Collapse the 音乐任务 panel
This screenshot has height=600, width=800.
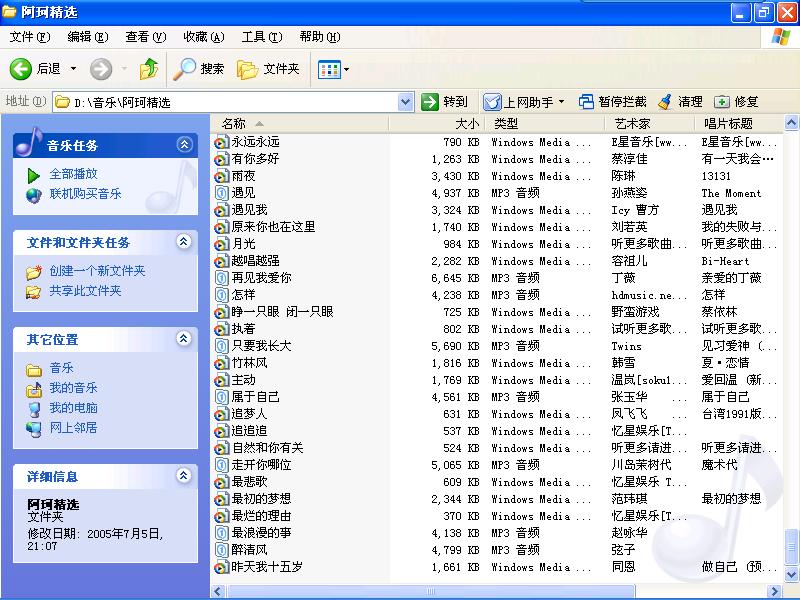click(x=183, y=145)
